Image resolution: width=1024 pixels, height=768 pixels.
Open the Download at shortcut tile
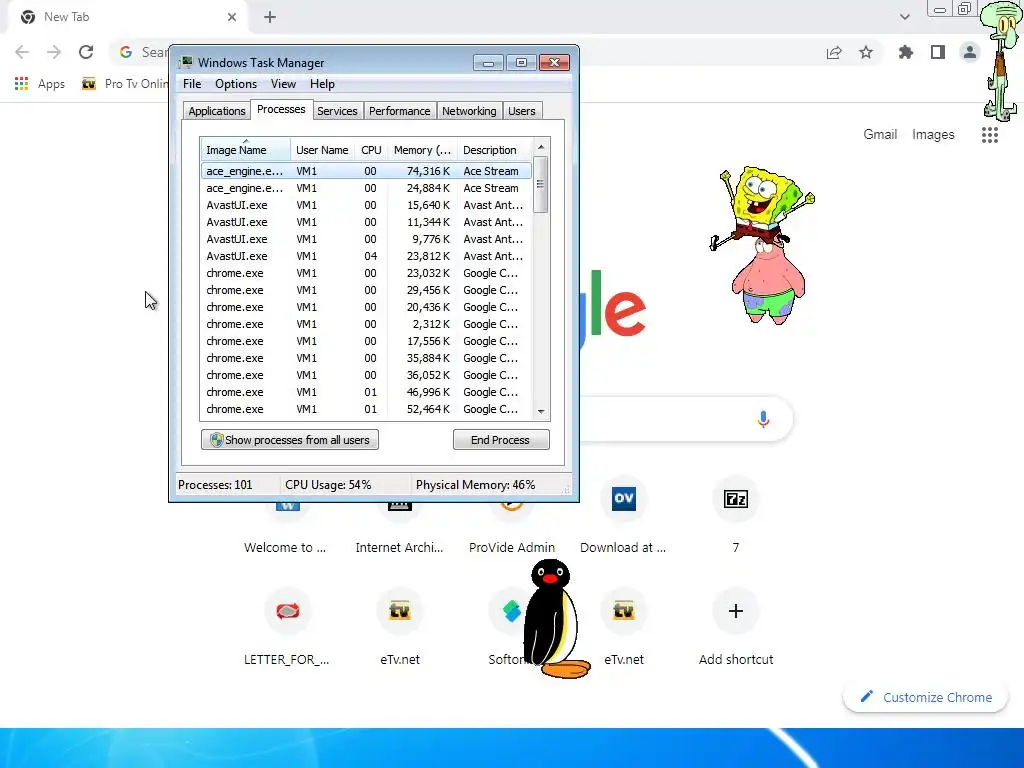[623, 517]
